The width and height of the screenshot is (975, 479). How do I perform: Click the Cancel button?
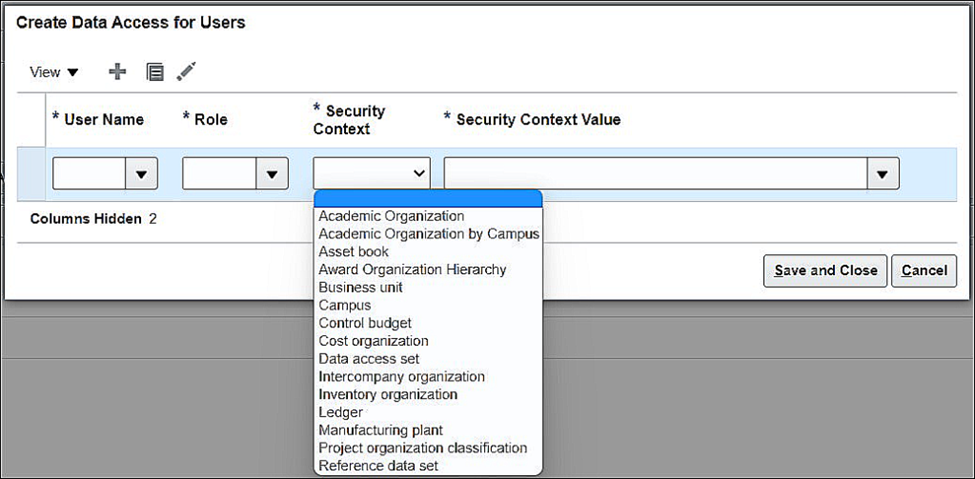[x=924, y=270]
